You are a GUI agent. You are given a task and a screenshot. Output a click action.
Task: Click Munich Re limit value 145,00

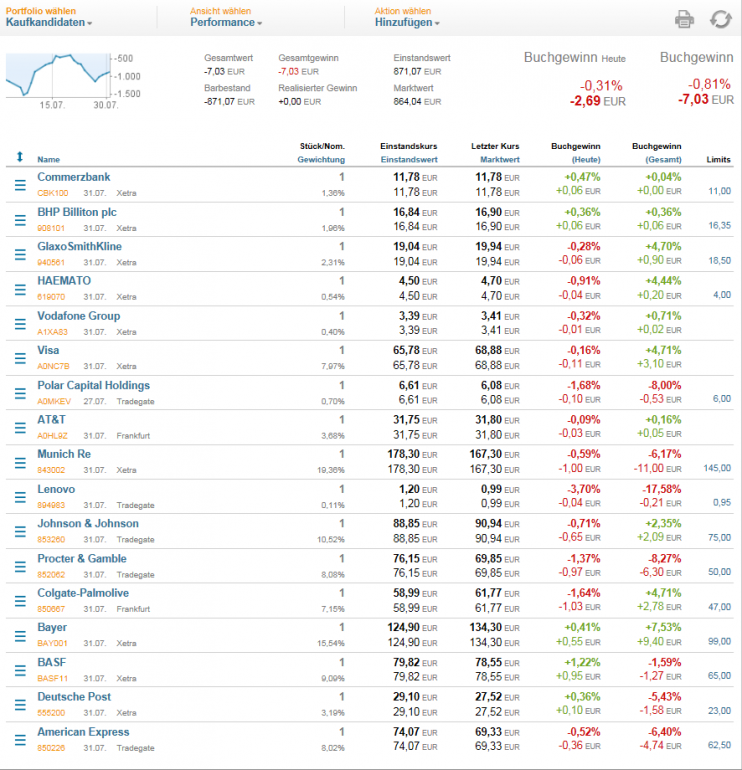pyautogui.click(x=717, y=468)
